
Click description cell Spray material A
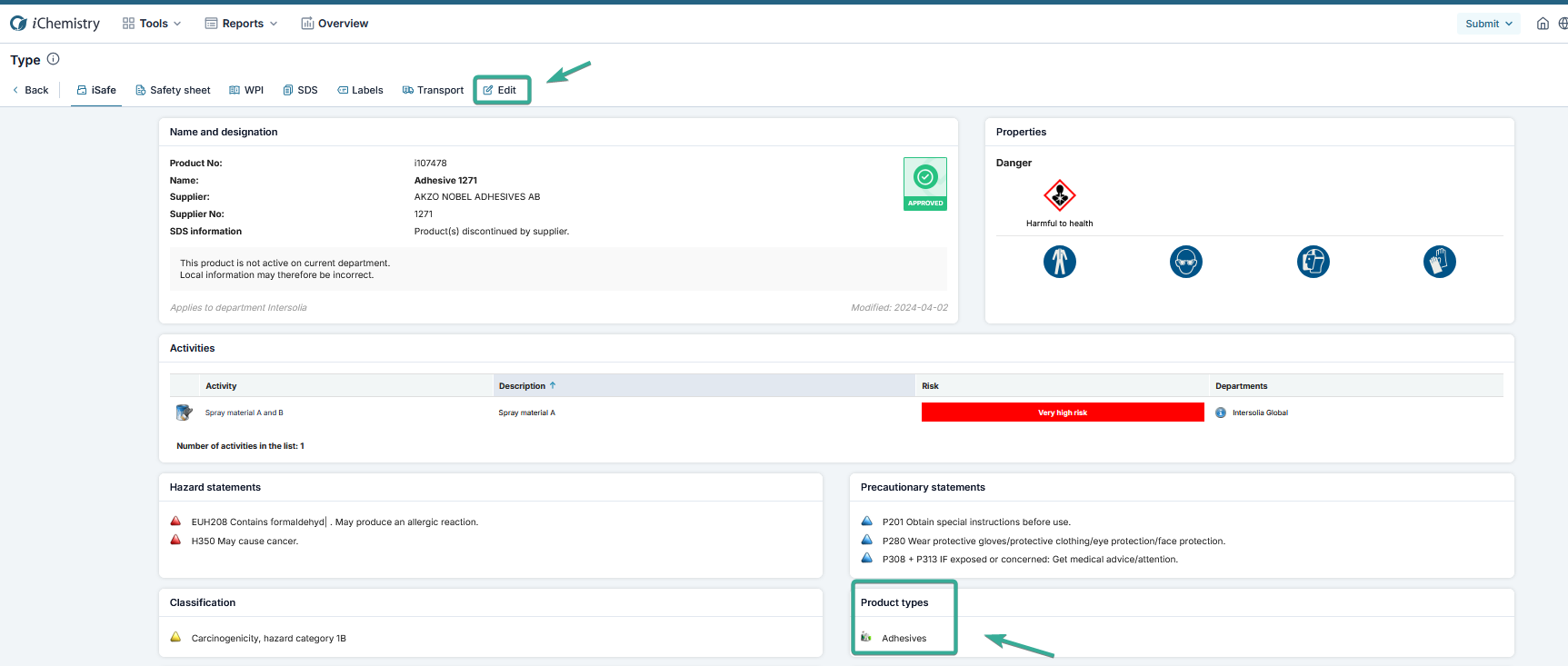tap(526, 413)
